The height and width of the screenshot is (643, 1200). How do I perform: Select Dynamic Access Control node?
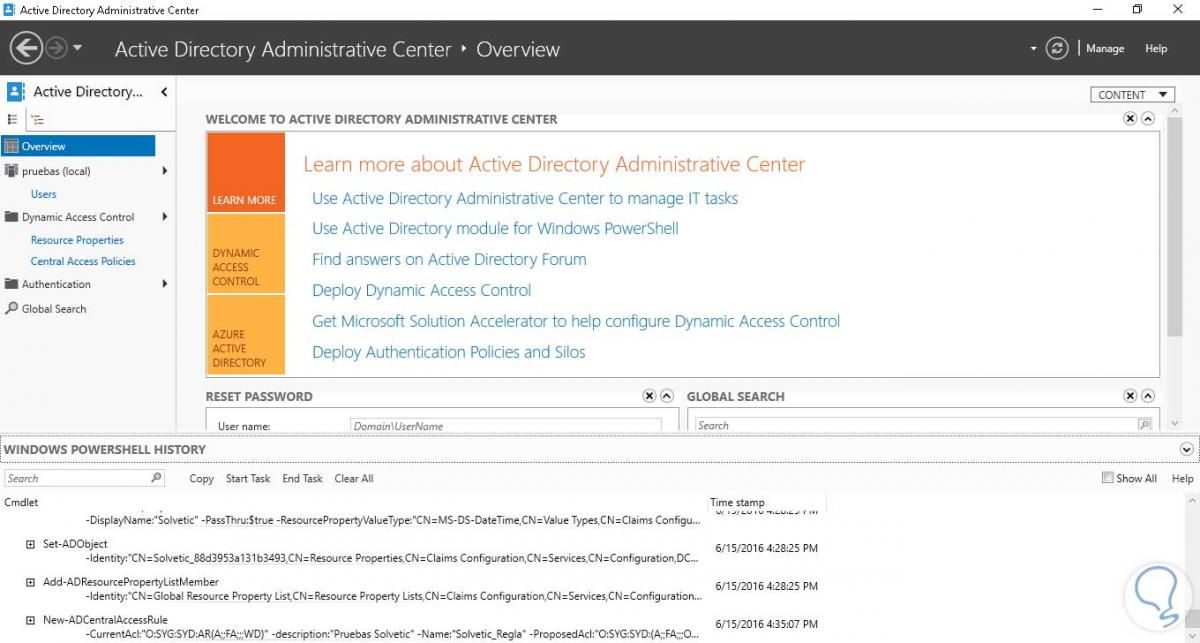78,217
